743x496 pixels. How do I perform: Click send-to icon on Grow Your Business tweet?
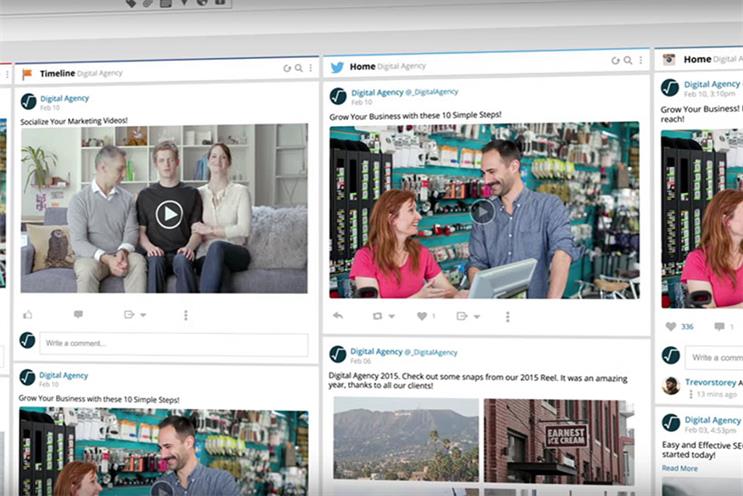pyautogui.click(x=462, y=316)
